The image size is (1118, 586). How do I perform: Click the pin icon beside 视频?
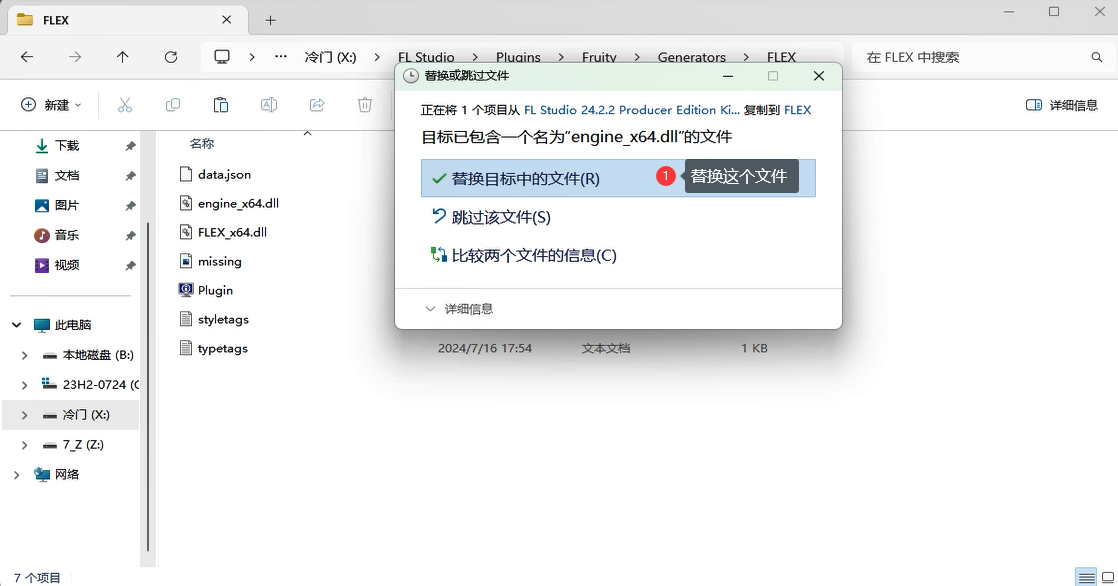130,266
